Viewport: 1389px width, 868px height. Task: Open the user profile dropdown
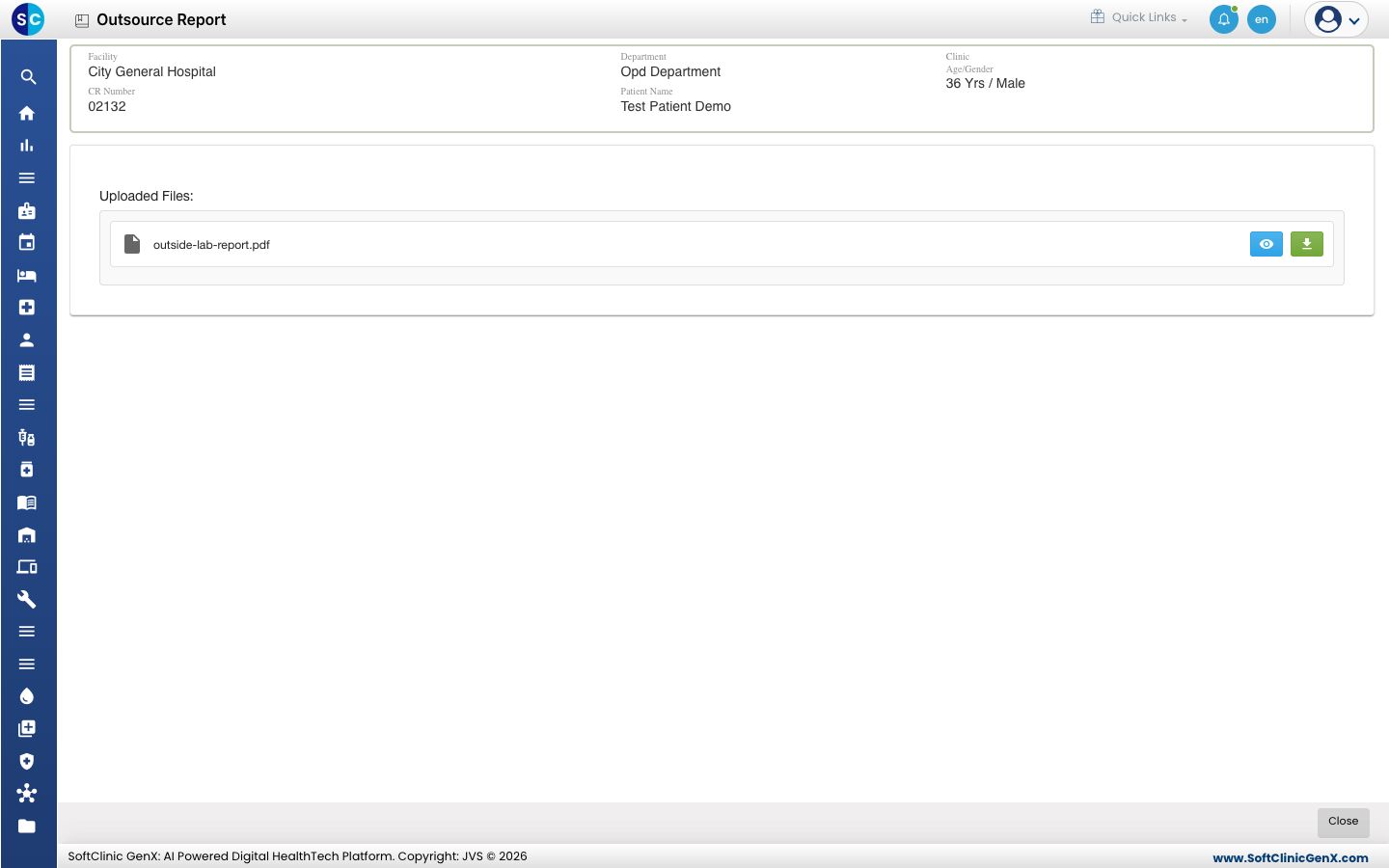pyautogui.click(x=1337, y=19)
